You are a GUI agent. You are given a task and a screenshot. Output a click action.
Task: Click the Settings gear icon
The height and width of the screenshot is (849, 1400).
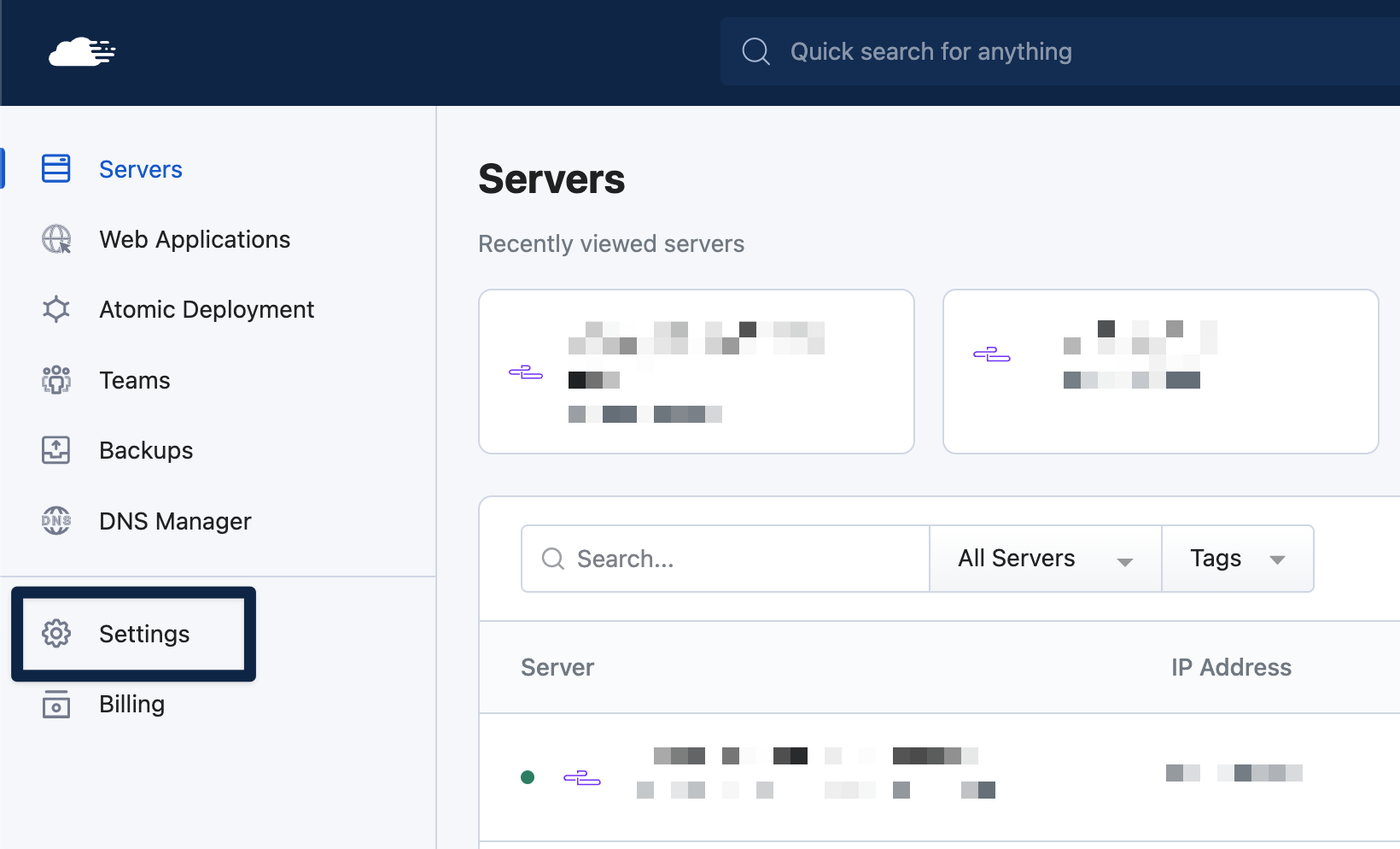pyautogui.click(x=55, y=634)
